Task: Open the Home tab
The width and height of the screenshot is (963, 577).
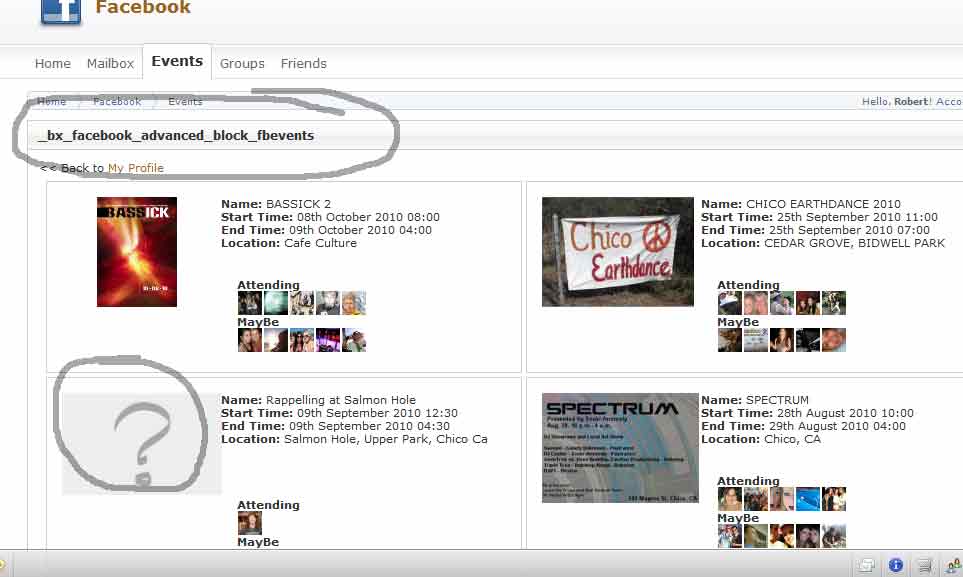Action: click(x=53, y=63)
